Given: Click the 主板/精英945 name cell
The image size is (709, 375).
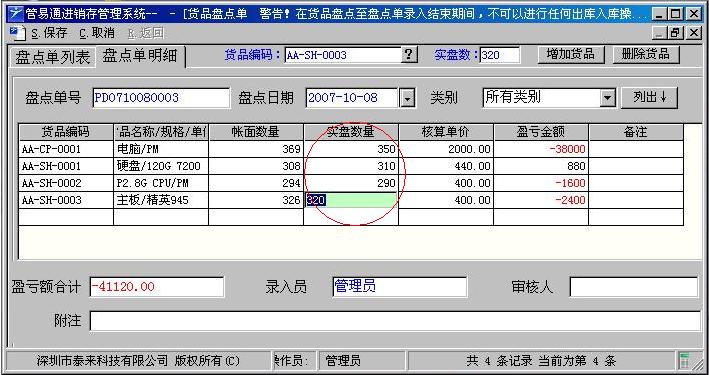Looking at the screenshot, I should tap(161, 200).
